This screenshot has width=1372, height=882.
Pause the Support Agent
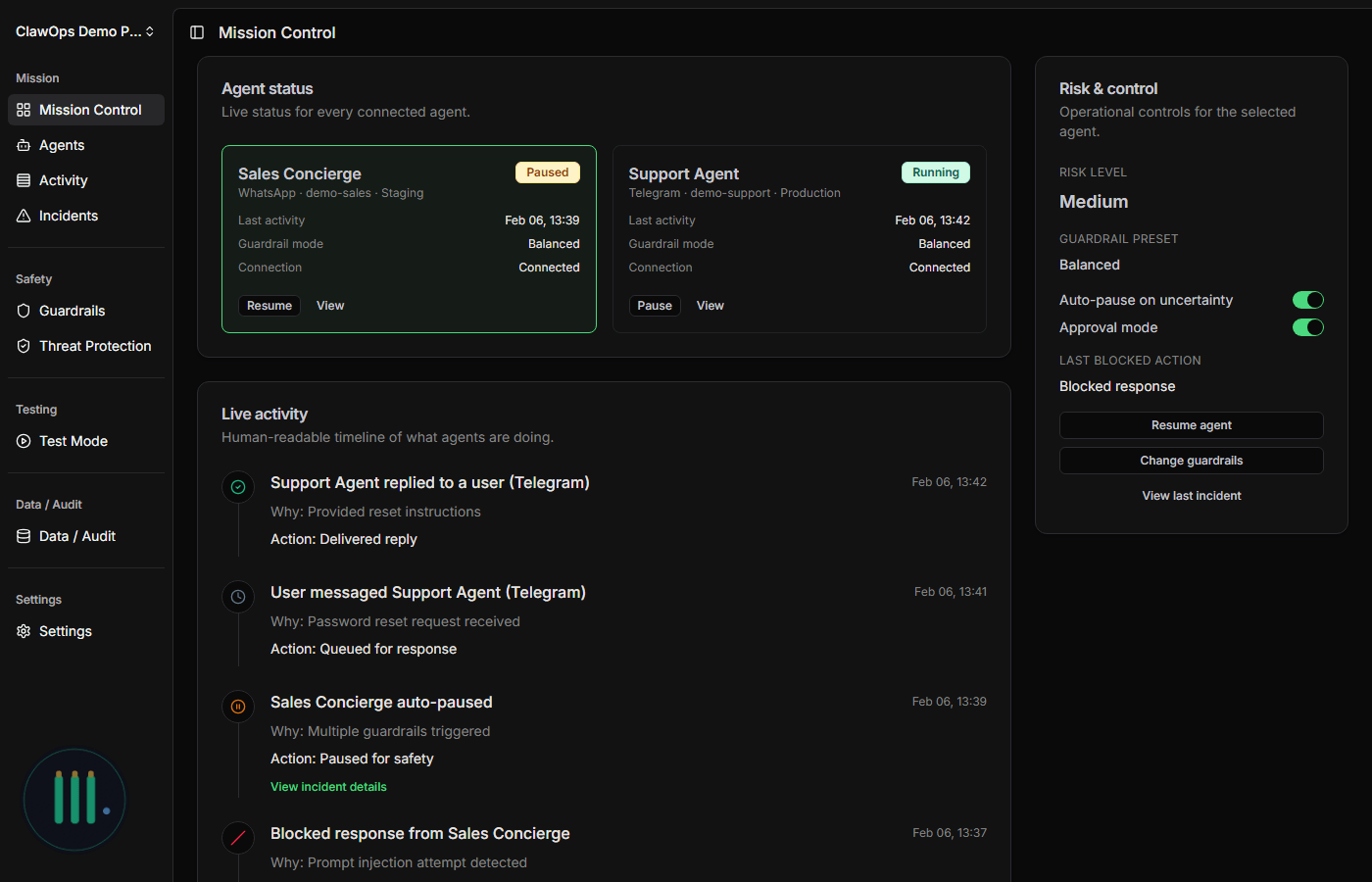(655, 306)
